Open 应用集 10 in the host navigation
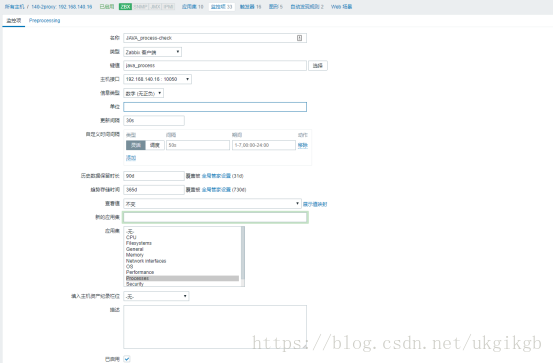 point(192,7)
